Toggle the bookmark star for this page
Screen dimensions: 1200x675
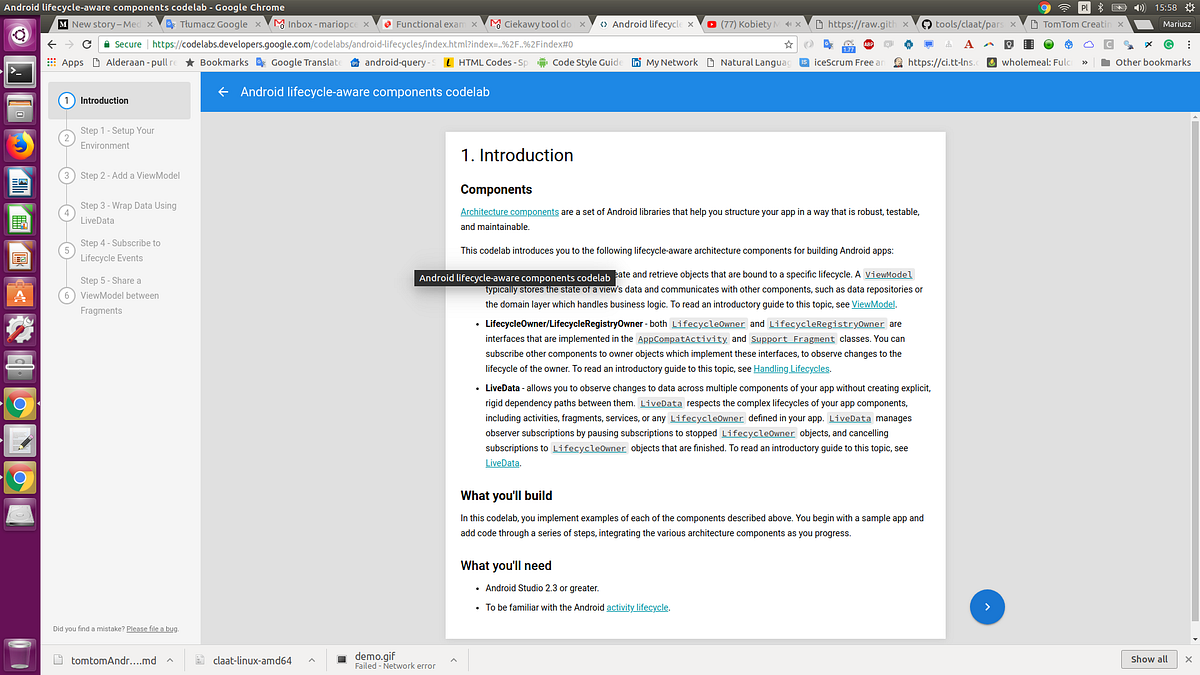[787, 45]
